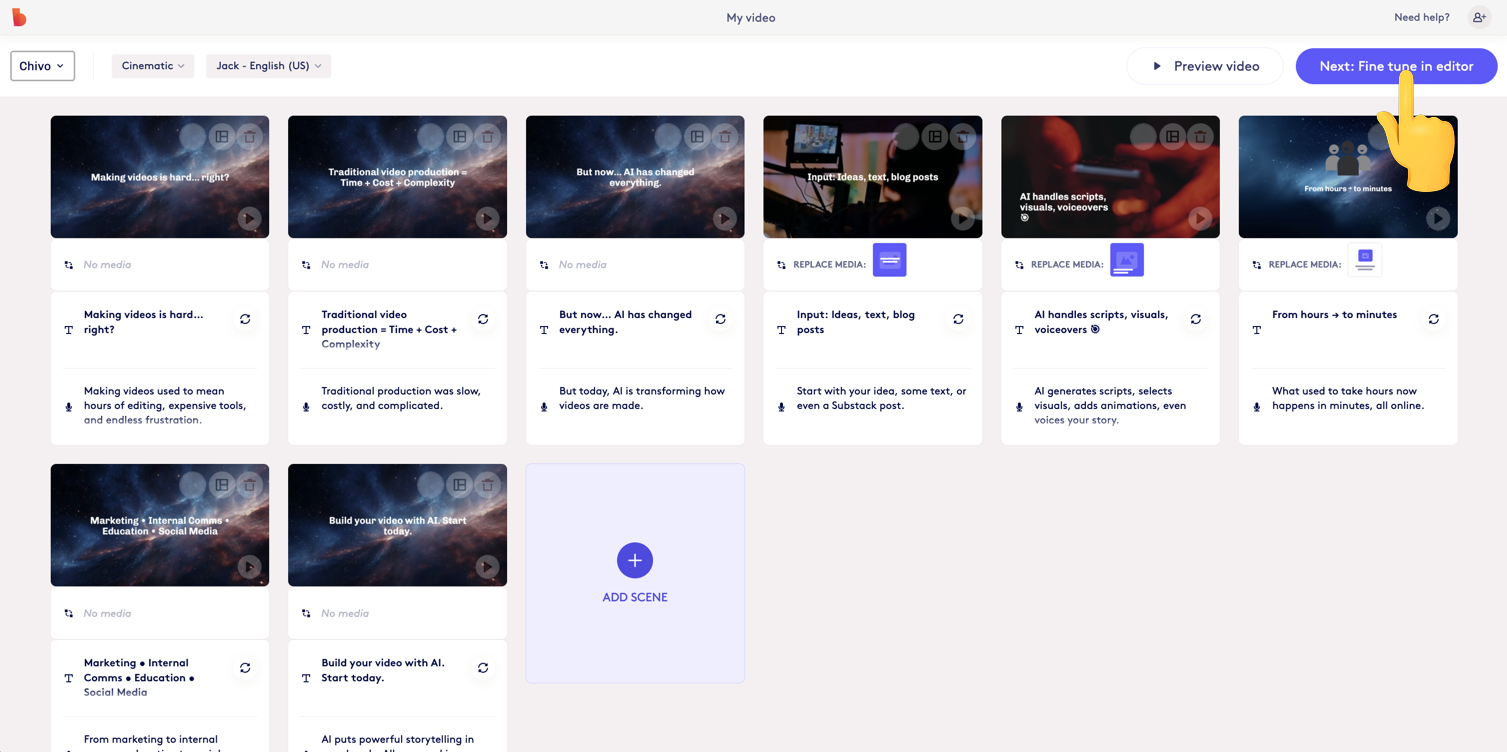Click the Preview video button
The height and width of the screenshot is (752, 1507).
1205,66
